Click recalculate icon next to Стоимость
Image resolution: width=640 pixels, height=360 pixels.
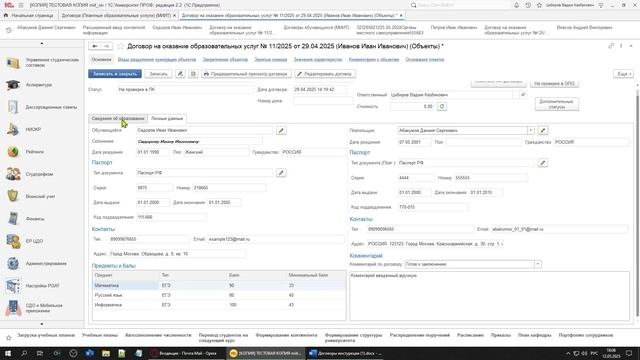point(442,107)
